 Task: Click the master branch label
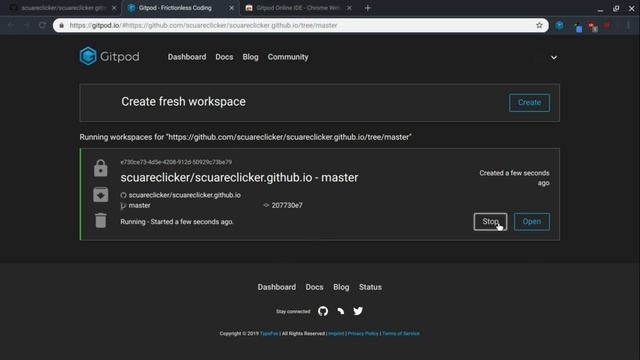(x=139, y=205)
